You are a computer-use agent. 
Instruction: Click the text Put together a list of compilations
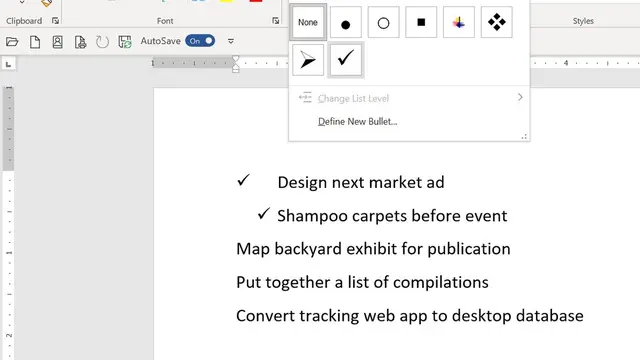click(362, 282)
